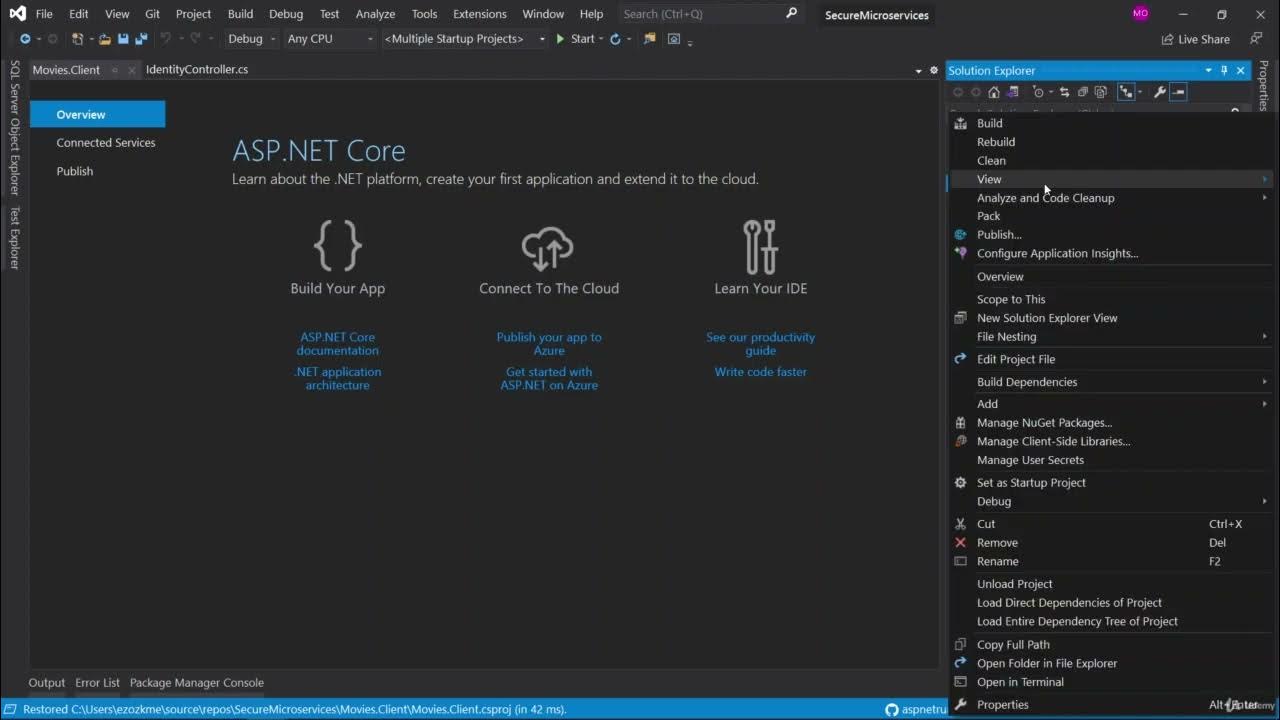Screen dimensions: 1280x720
Task: Click the feedback icon below title bar
Action: click(1256, 39)
